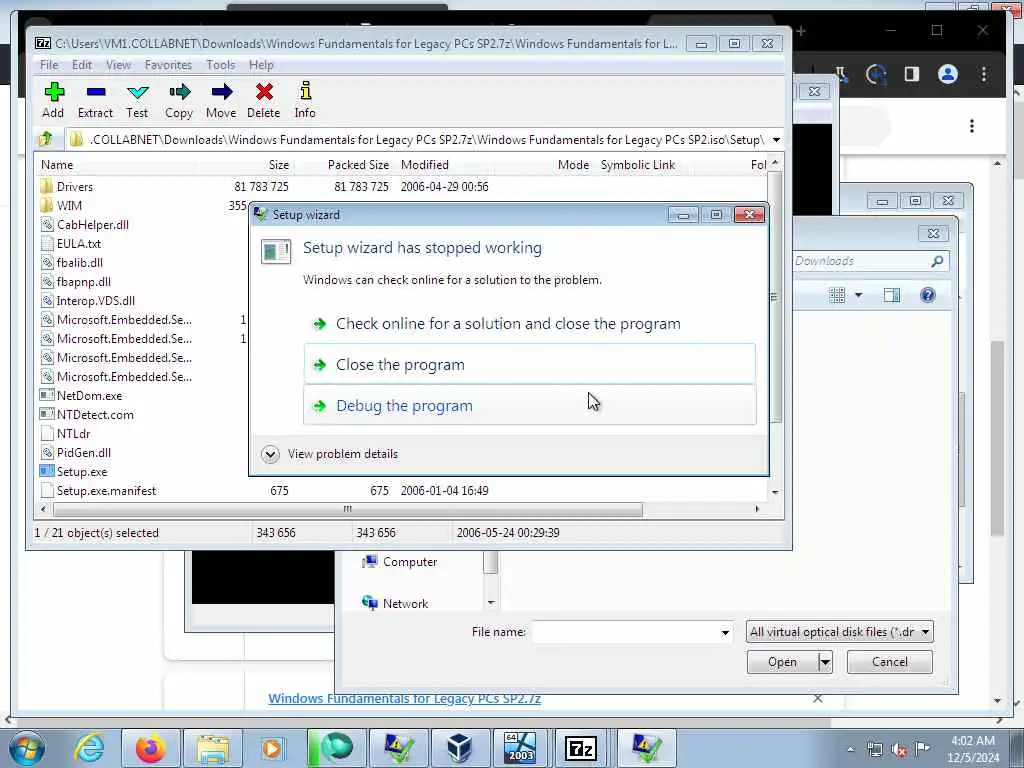Open the 7-Zip address bar dropdown
The width and height of the screenshot is (1024, 768).
click(x=776, y=140)
